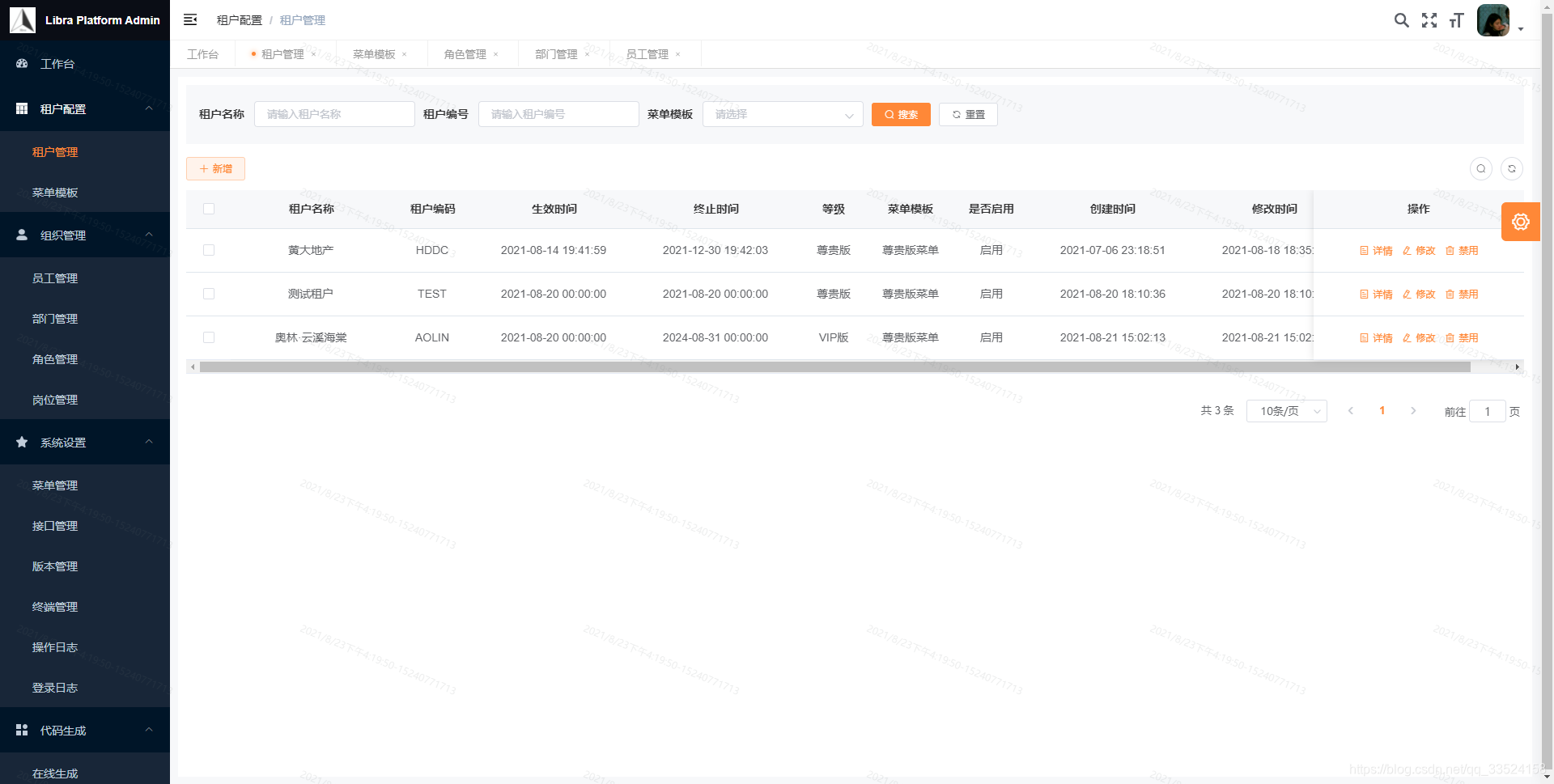Toggle the select-all checkbox in table header
Viewport: 1554px width, 784px height.
coord(209,209)
